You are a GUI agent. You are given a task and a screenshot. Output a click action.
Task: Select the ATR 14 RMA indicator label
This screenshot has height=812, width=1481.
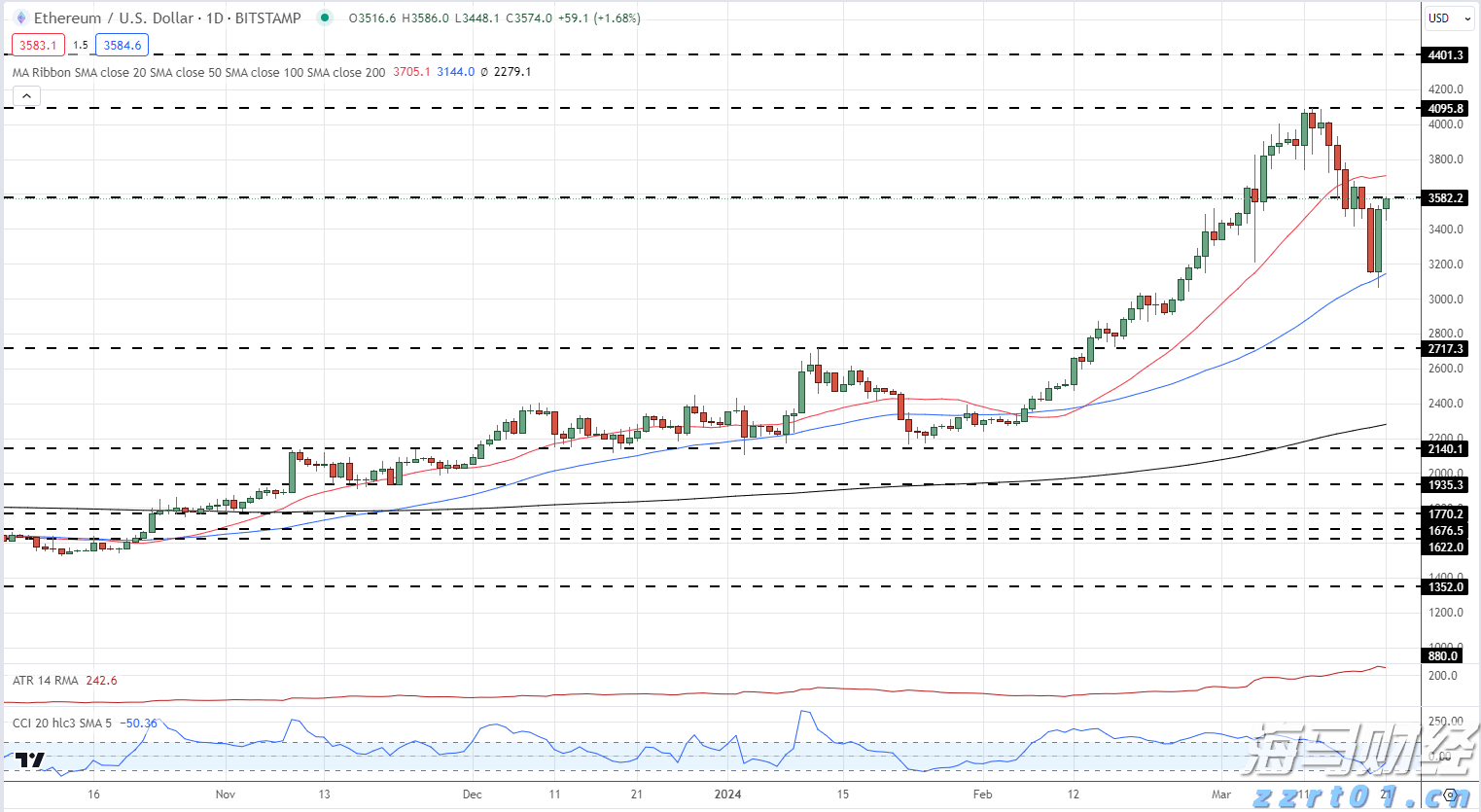point(46,681)
